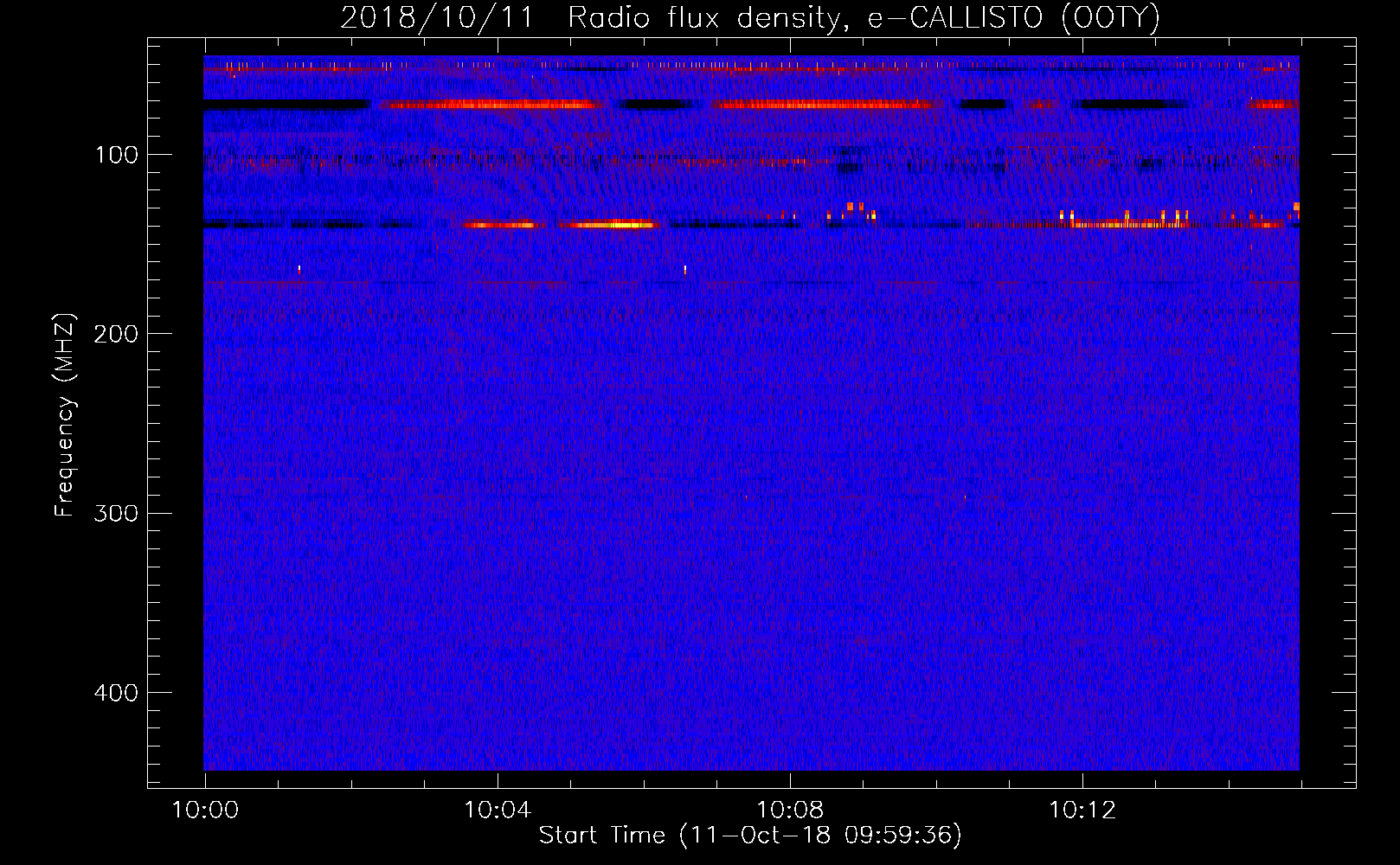Screen dimensions: 1400x865
Task: Click the Start Time axis label
Action: [x=750, y=836]
